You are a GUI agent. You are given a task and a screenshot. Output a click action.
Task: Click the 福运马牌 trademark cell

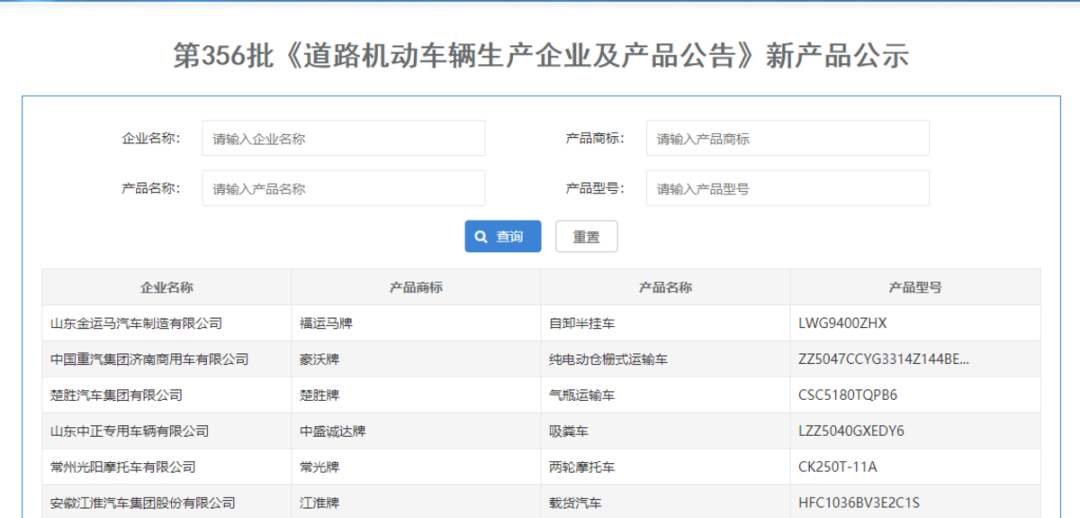(x=416, y=323)
